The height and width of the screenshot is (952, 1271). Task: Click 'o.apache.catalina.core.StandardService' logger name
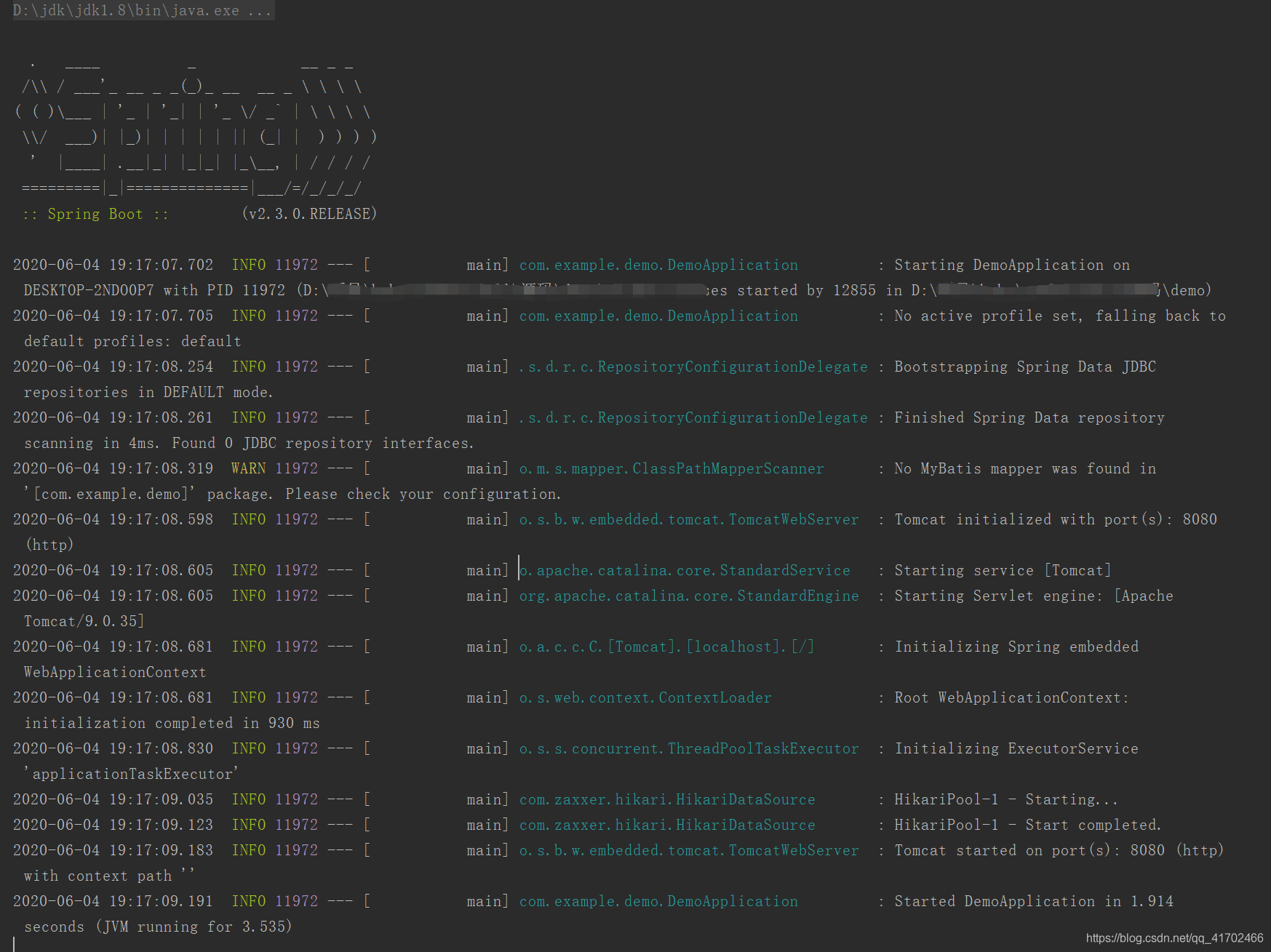(x=685, y=570)
